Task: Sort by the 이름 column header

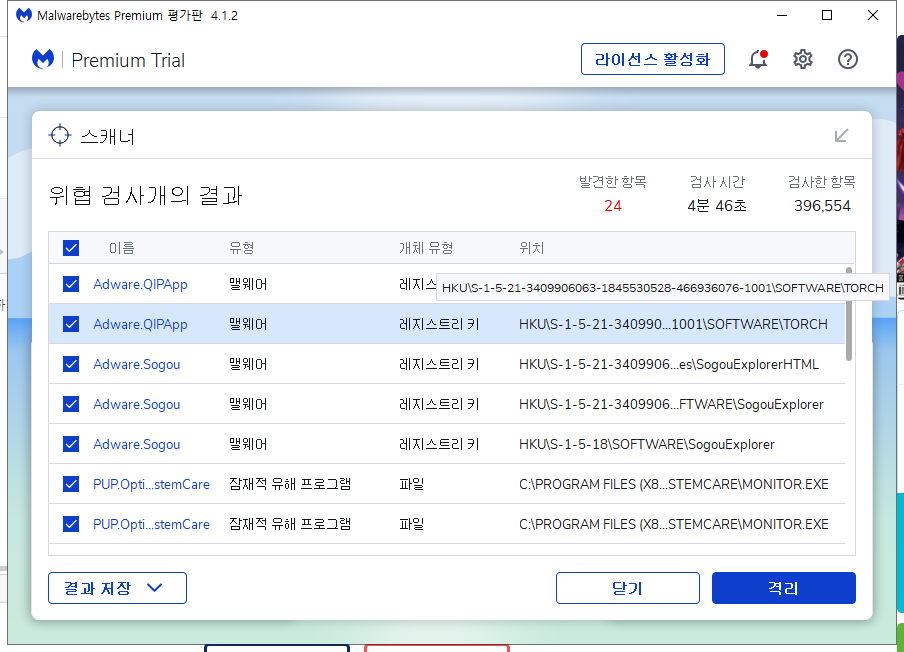Action: pos(122,248)
